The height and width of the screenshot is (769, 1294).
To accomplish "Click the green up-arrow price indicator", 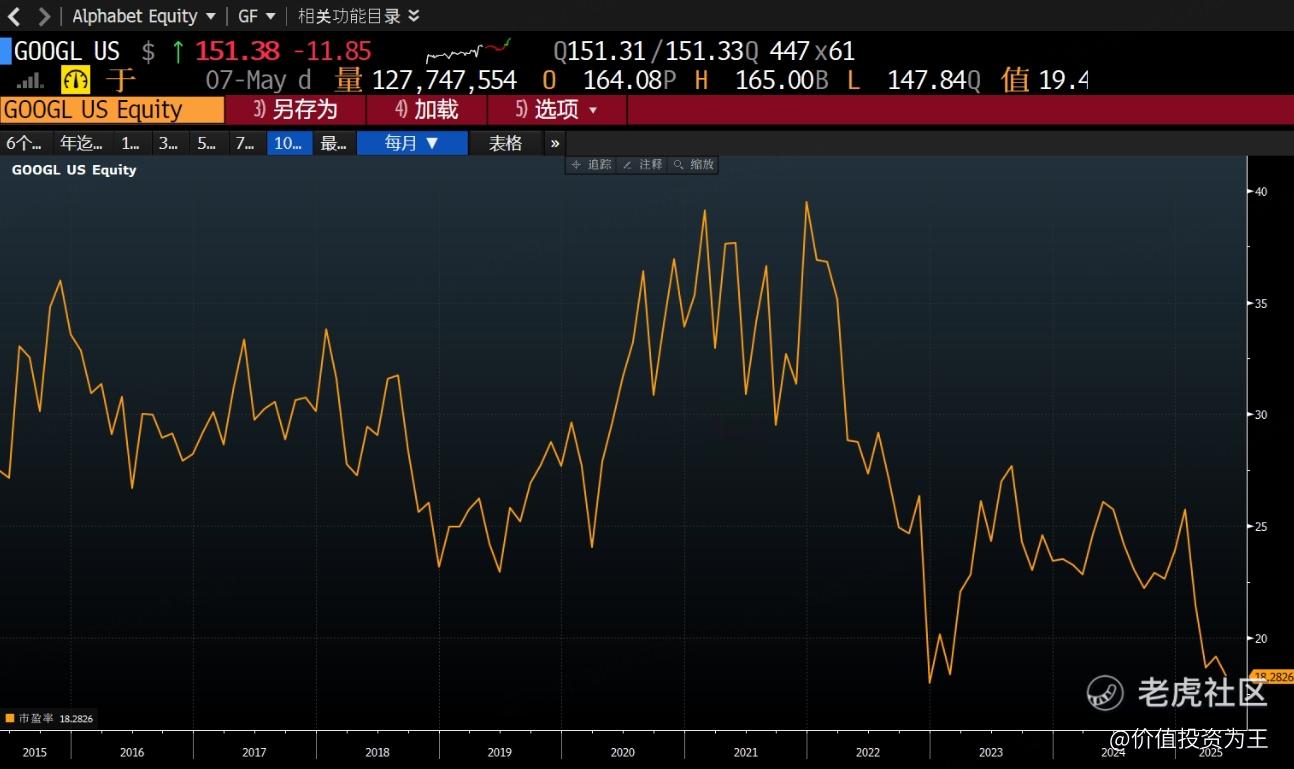I will click(178, 51).
